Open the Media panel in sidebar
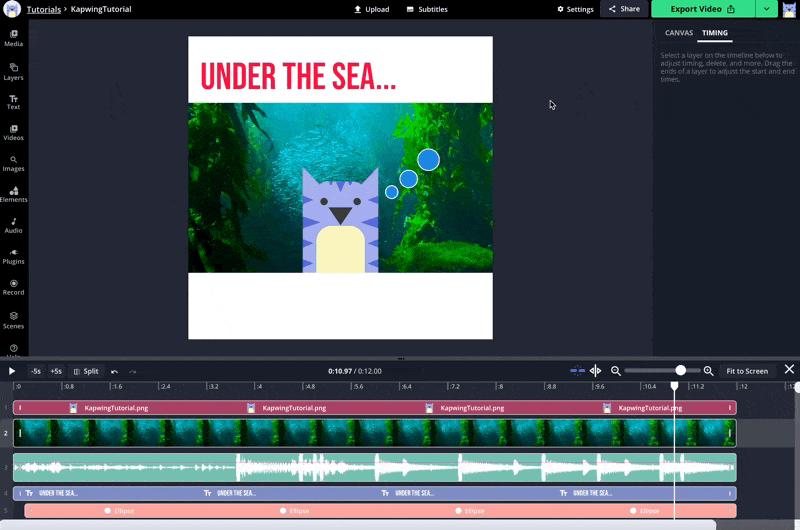The image size is (800, 530). (14, 39)
